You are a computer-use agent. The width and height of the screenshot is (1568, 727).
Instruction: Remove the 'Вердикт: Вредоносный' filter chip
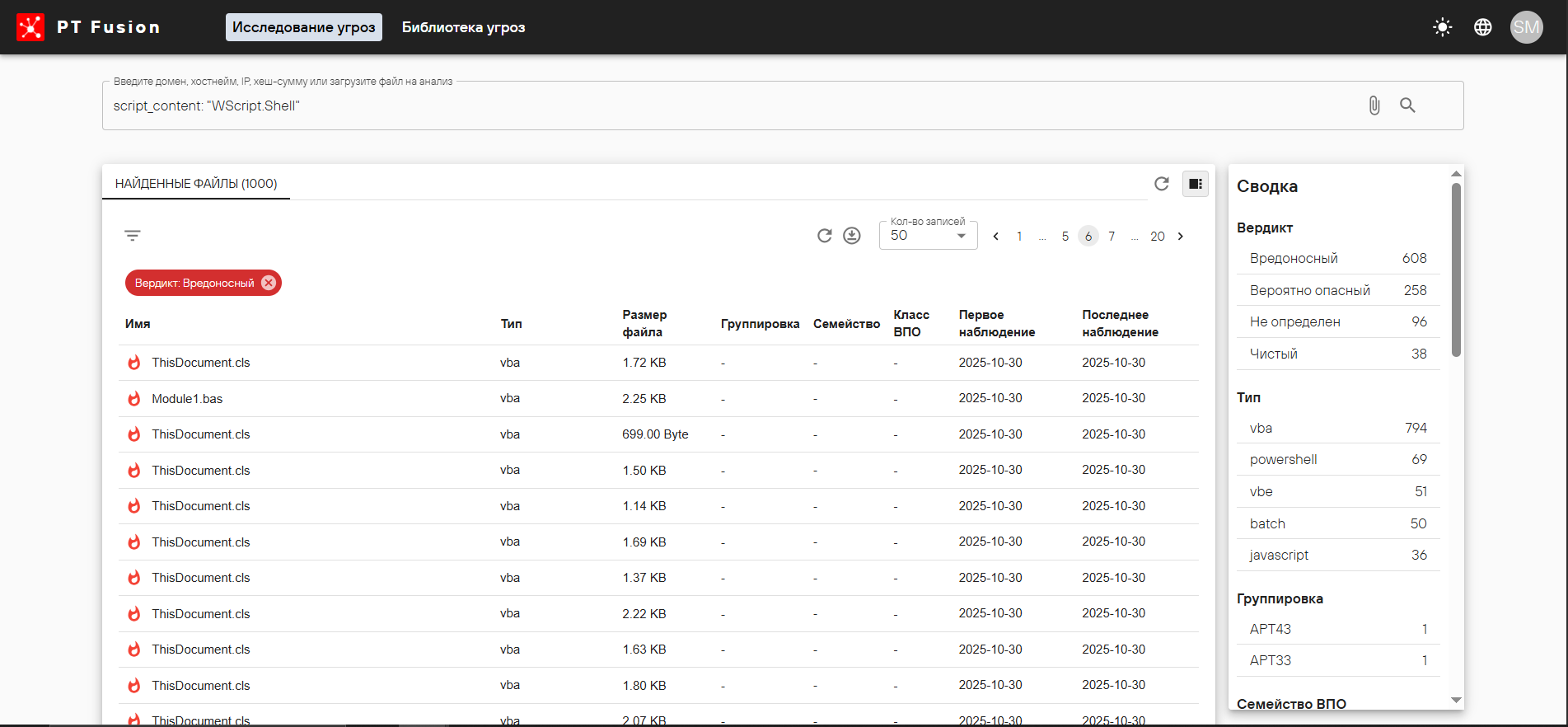click(269, 283)
